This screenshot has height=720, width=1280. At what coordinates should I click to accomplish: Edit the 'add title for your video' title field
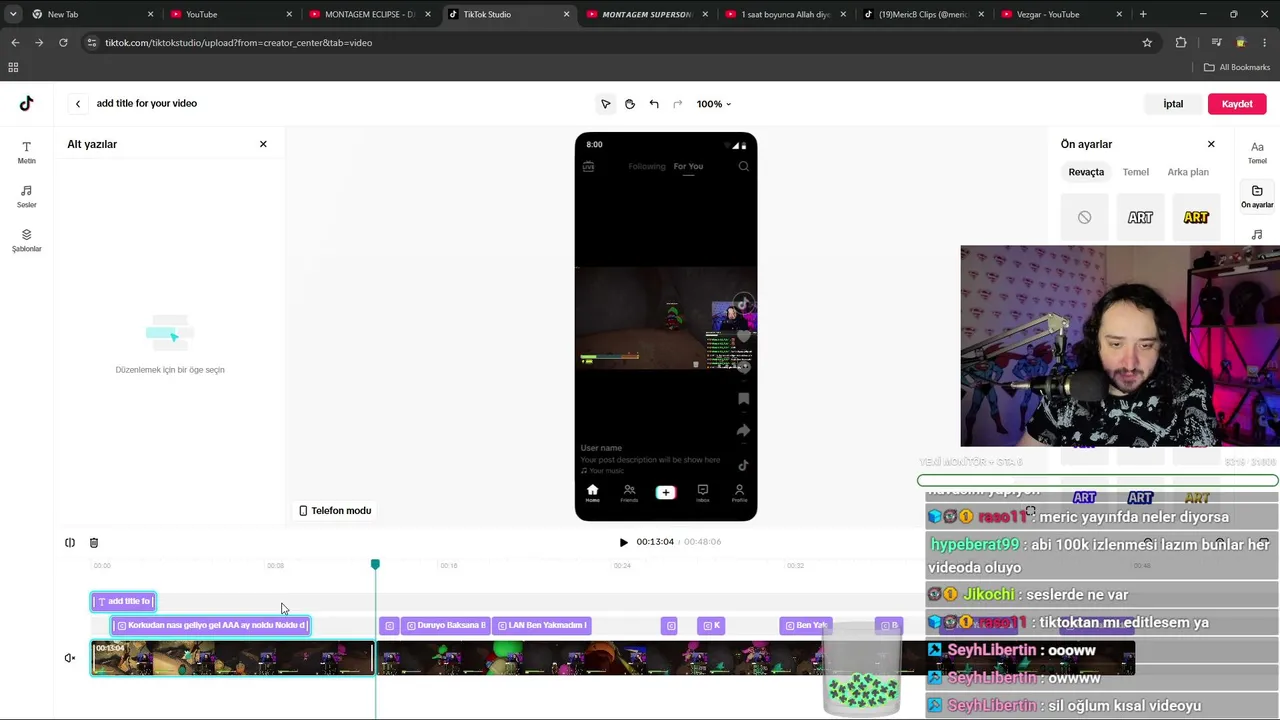(x=147, y=103)
